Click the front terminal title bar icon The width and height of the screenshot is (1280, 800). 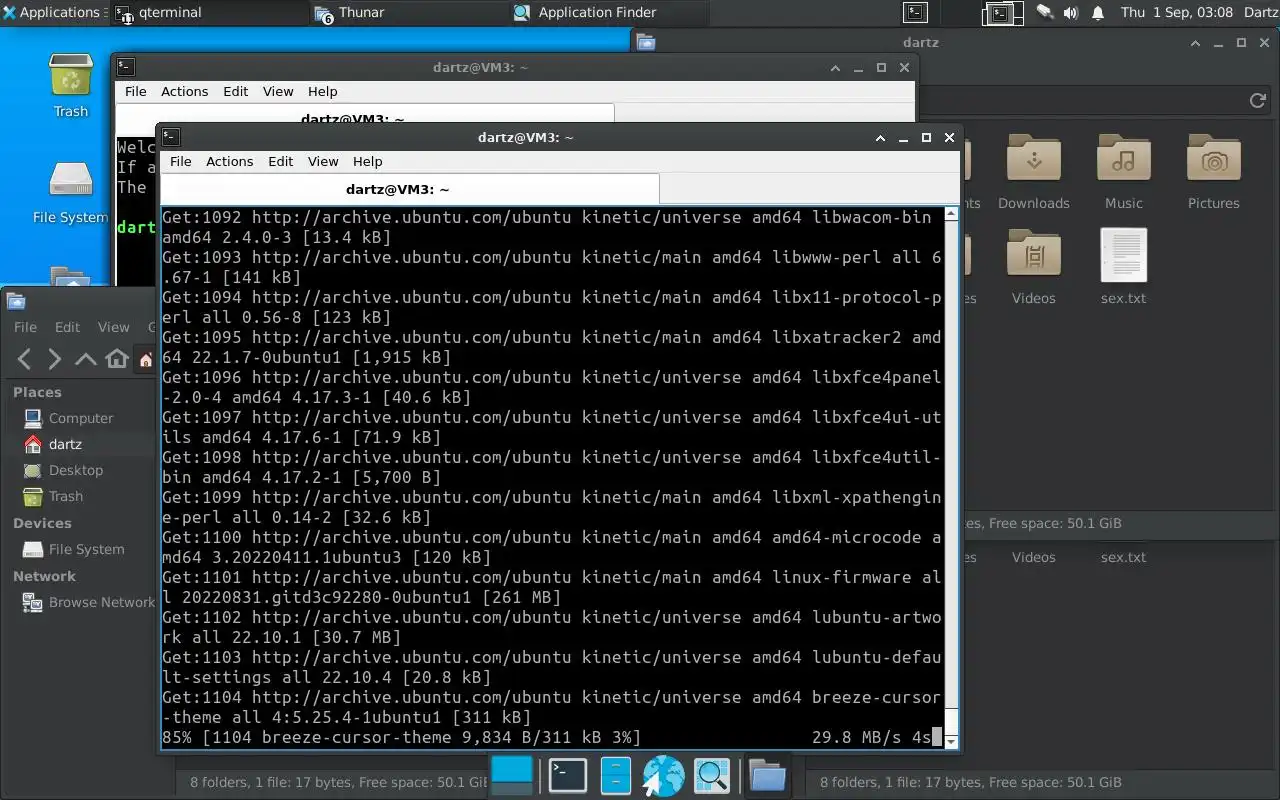click(171, 137)
